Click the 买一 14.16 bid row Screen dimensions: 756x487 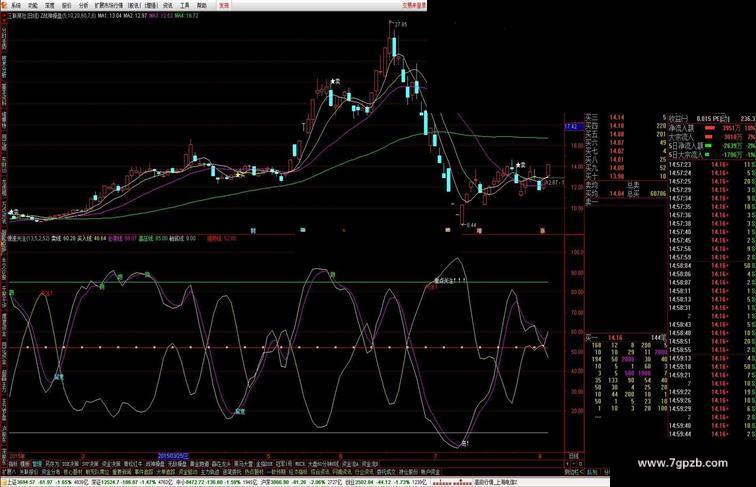click(x=626, y=338)
